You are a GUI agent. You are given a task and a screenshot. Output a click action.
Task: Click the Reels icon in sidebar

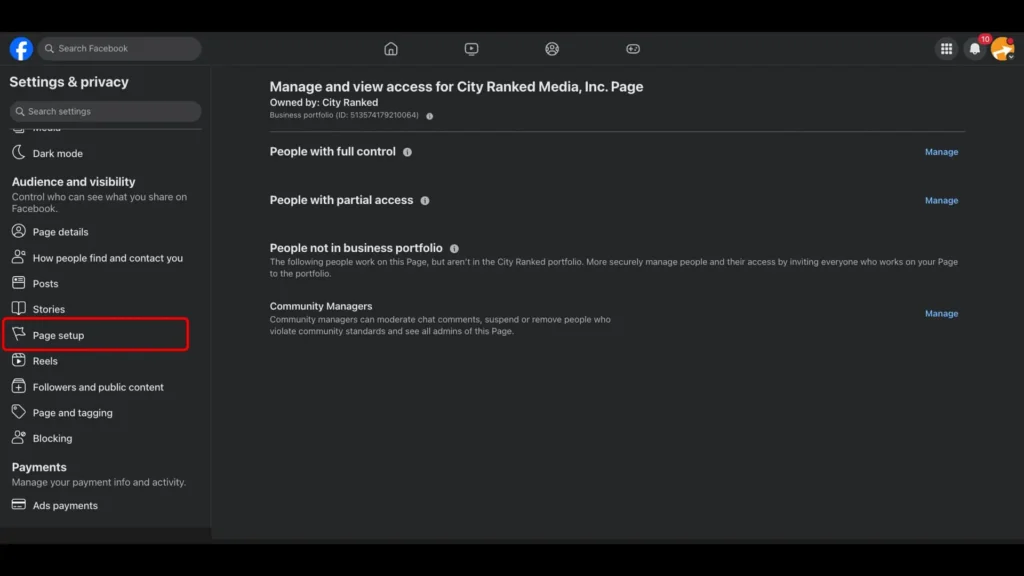click(x=18, y=360)
